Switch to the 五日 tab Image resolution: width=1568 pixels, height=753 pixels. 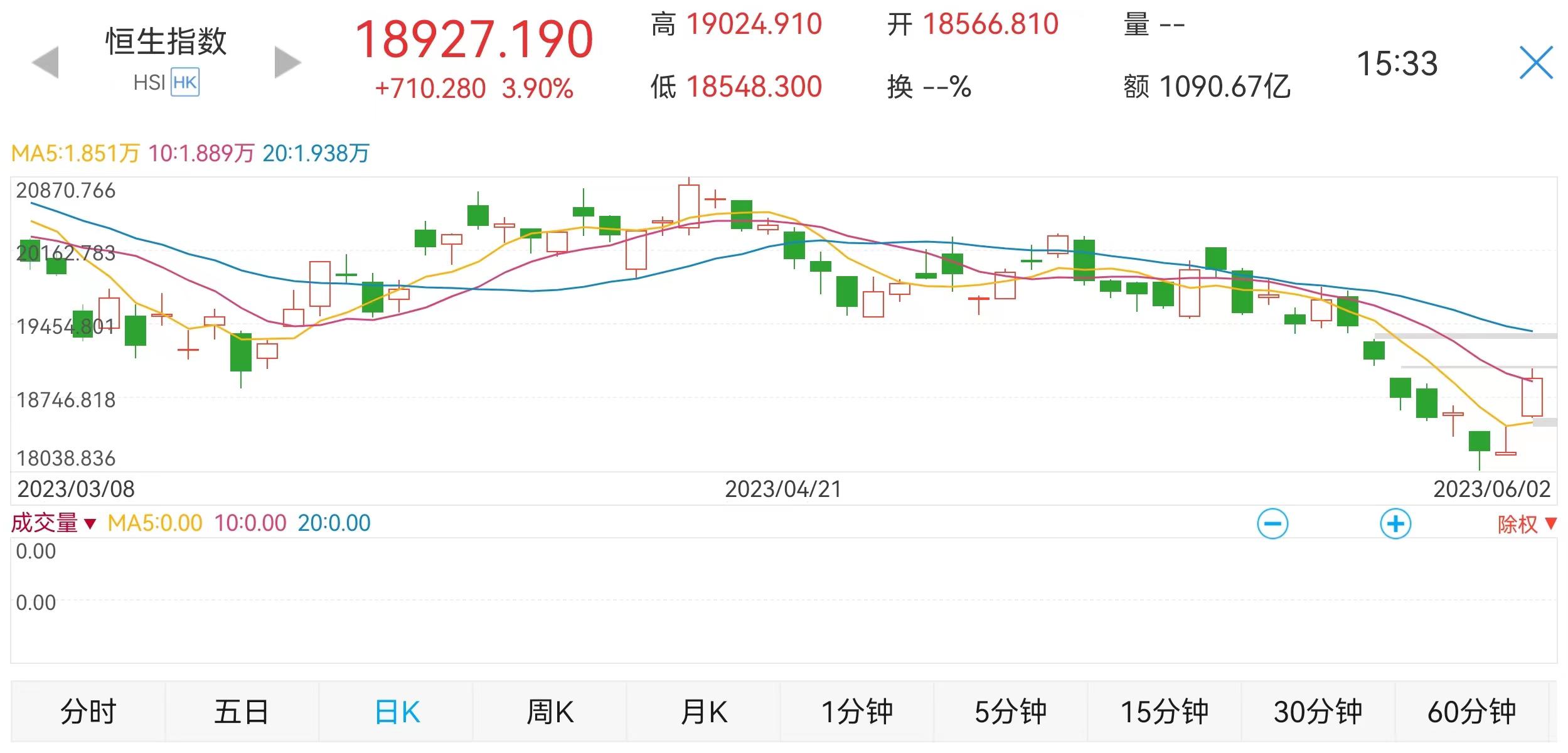(242, 712)
